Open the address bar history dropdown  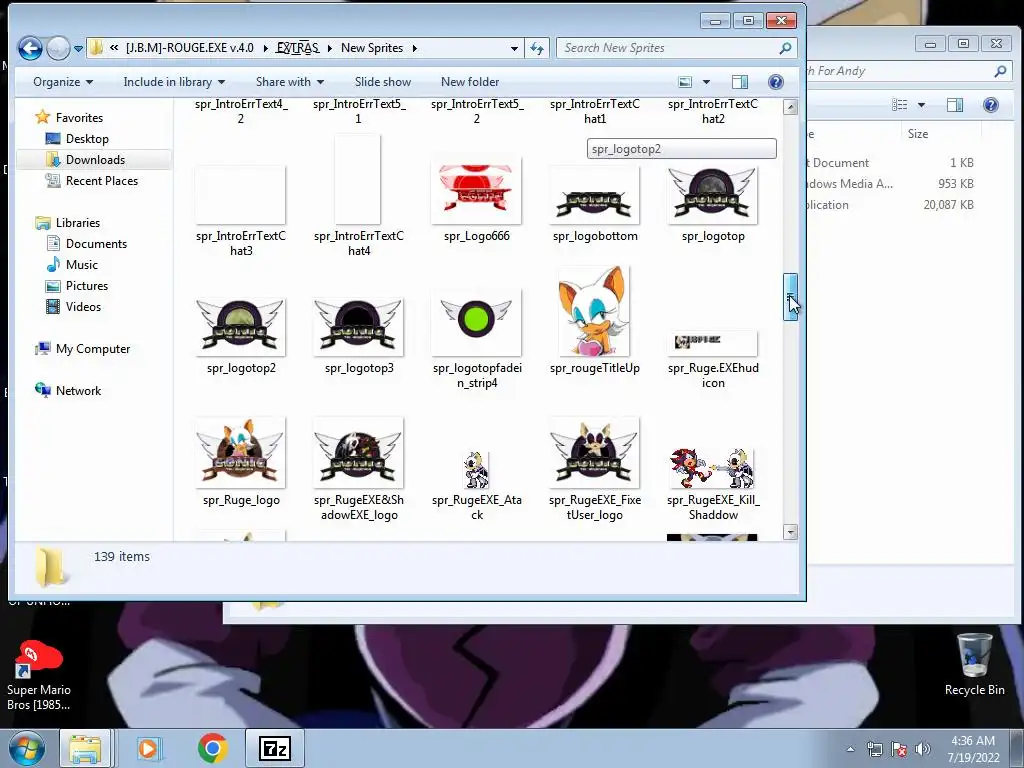coord(514,48)
